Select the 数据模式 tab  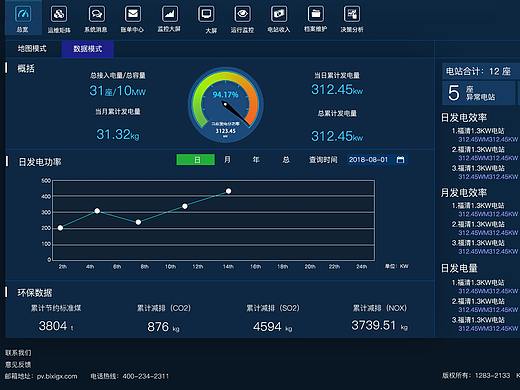(88, 49)
